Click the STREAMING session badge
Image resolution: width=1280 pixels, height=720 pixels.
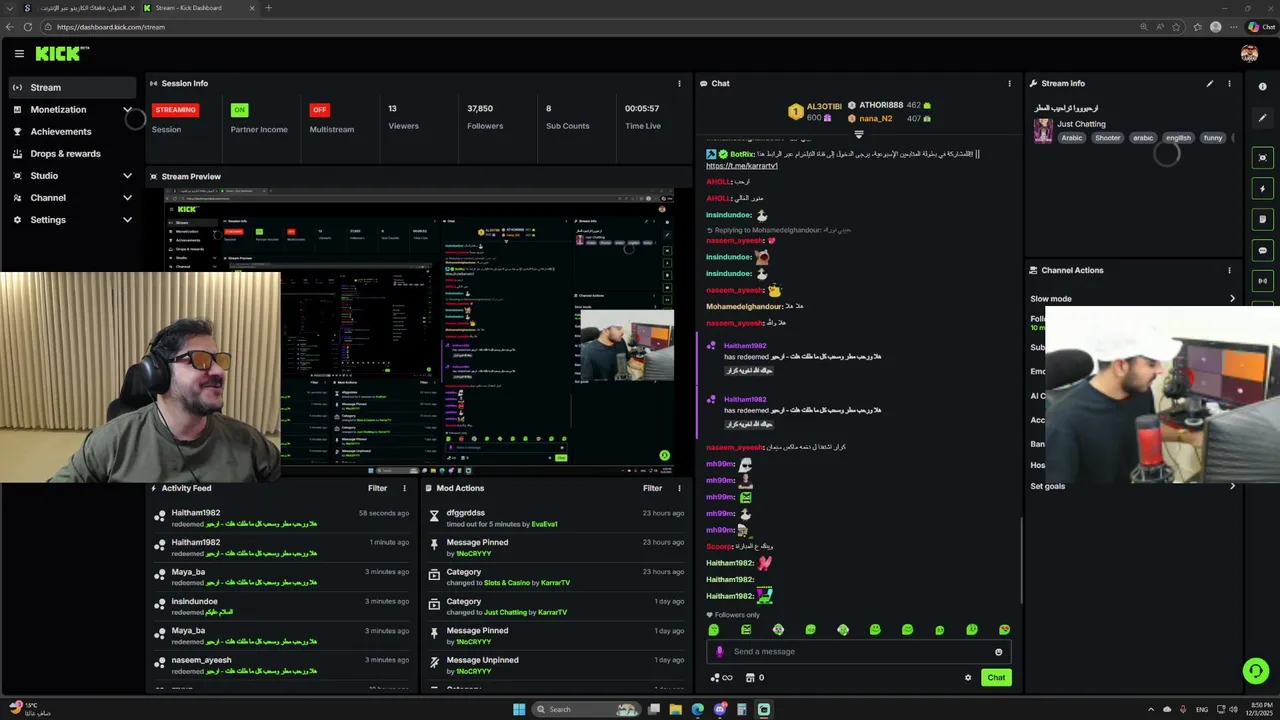175,110
